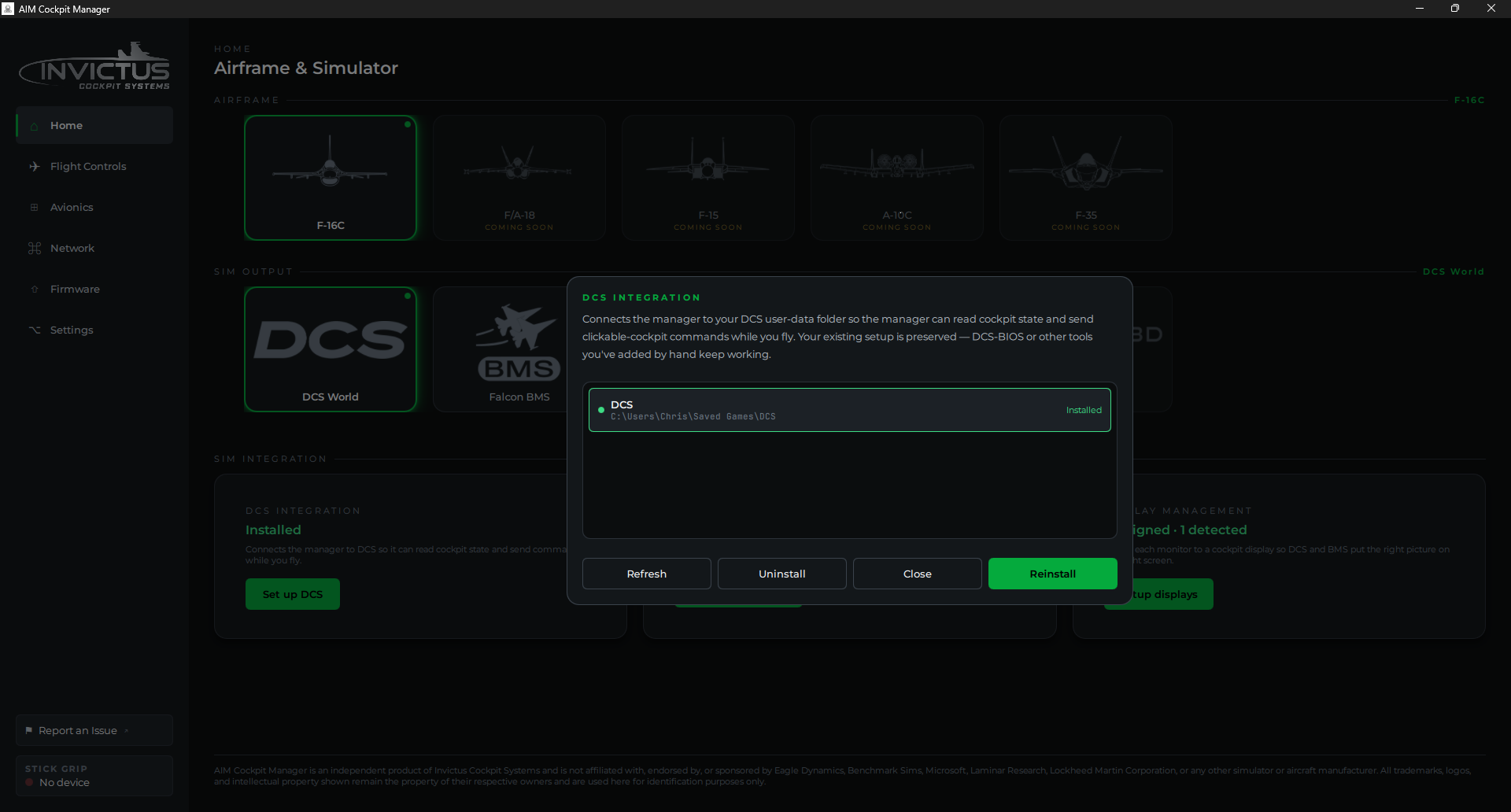The image size is (1511, 812).
Task: Click the Network command icon
Action: [x=34, y=249]
